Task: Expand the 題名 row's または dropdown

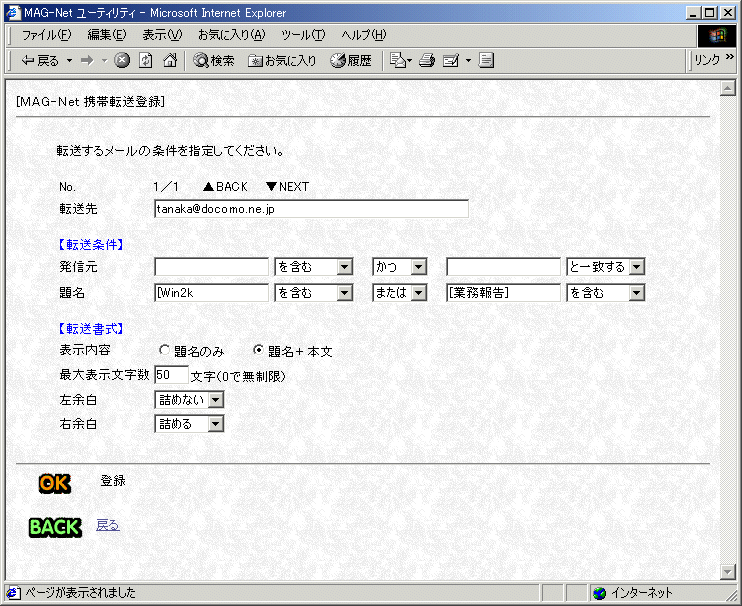Action: click(x=400, y=293)
